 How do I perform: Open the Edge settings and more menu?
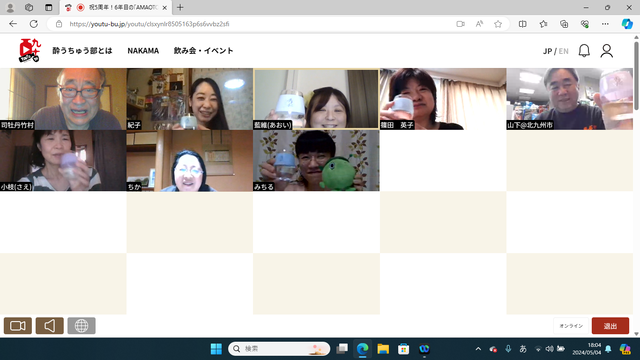605,24
